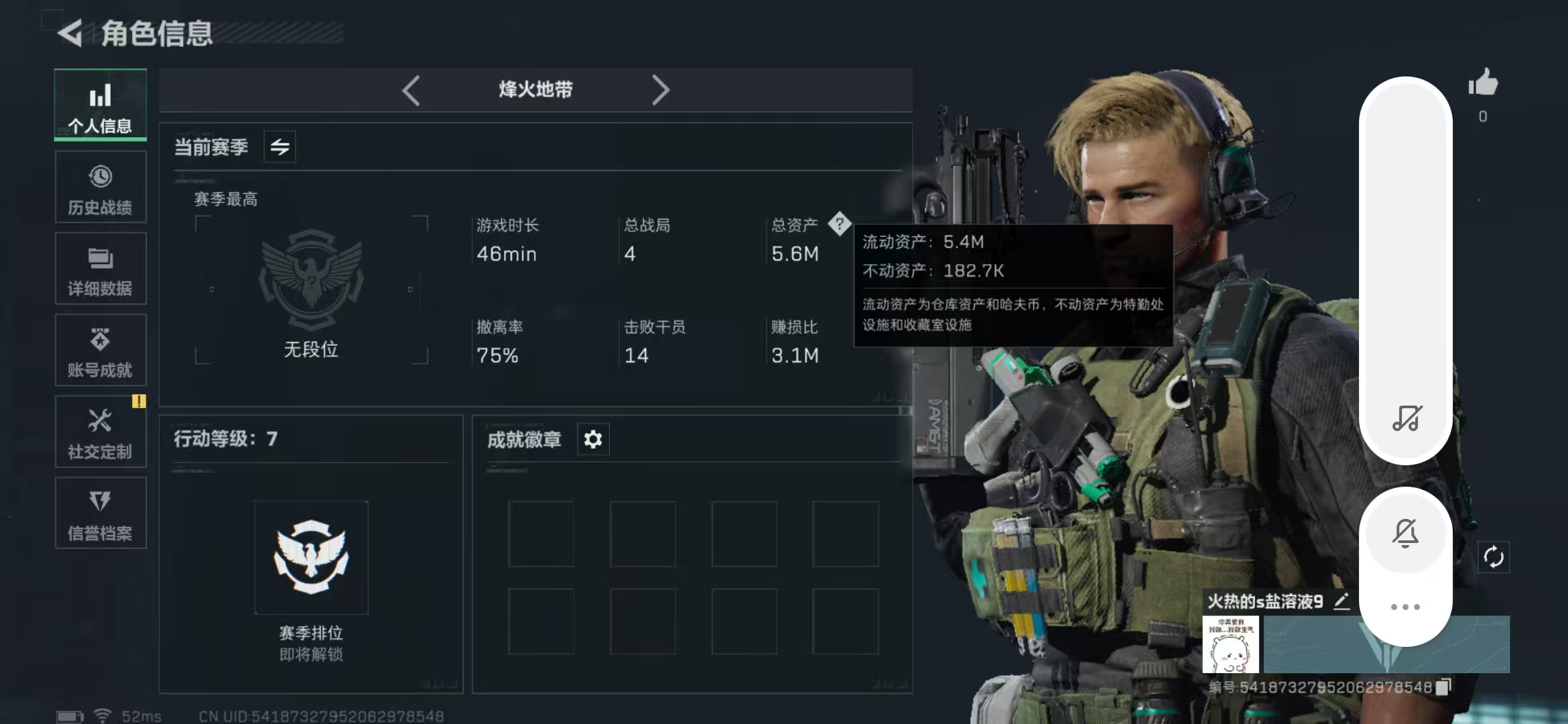Open the 信誉档案 reputation file section
The height and width of the screenshot is (724, 1568).
(x=101, y=514)
